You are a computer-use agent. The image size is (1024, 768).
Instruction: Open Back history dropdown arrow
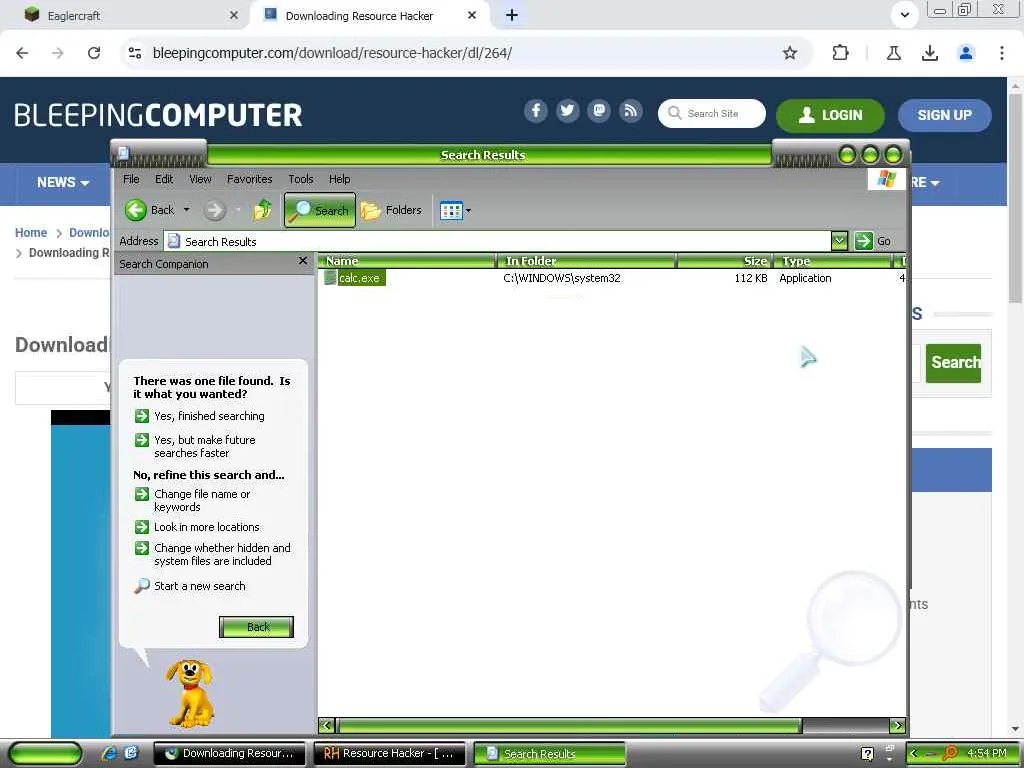187,210
